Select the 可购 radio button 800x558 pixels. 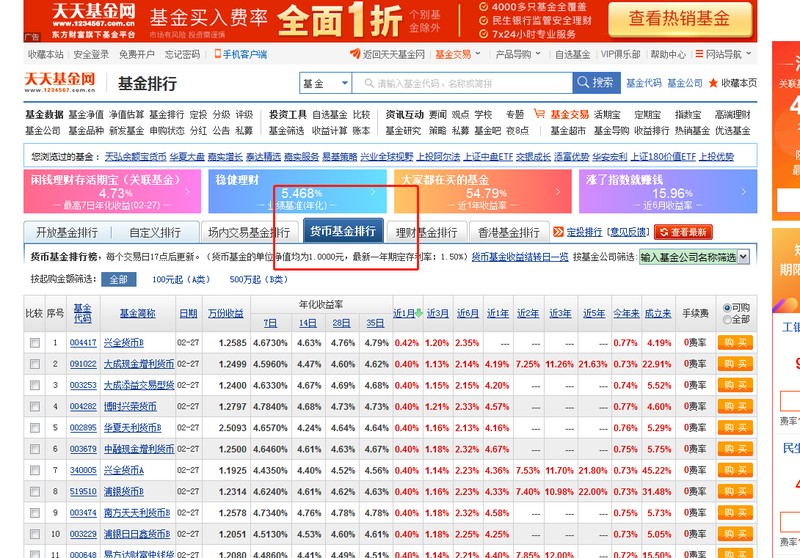(x=727, y=308)
